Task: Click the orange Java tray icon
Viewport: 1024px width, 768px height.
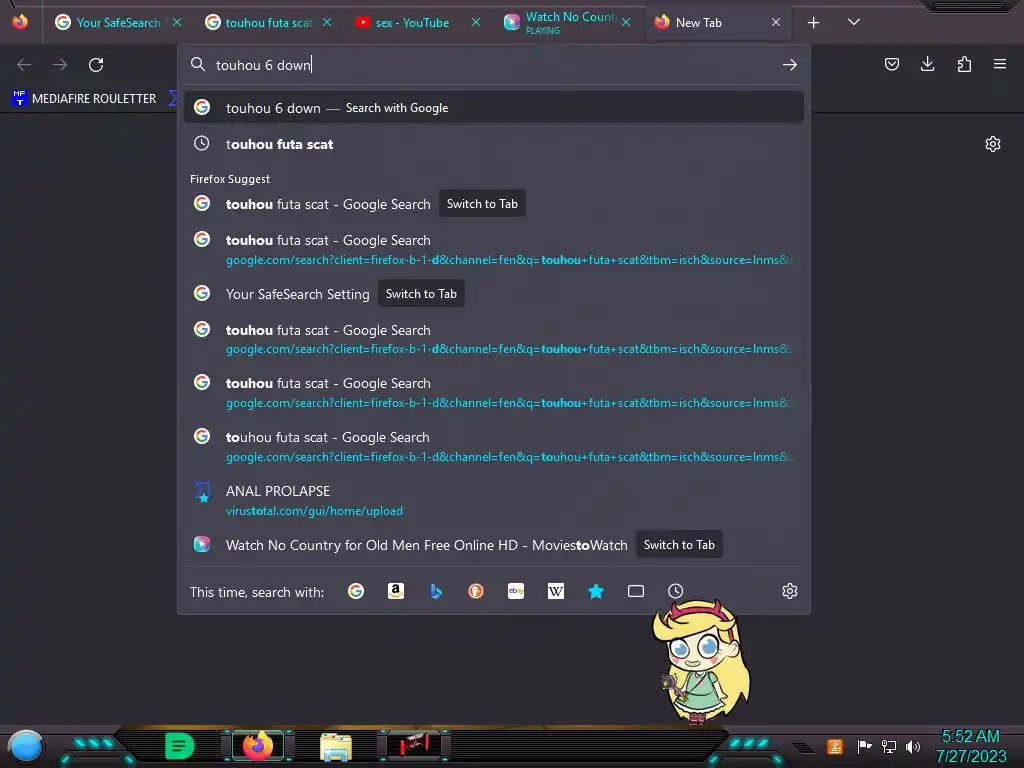Action: tap(835, 746)
